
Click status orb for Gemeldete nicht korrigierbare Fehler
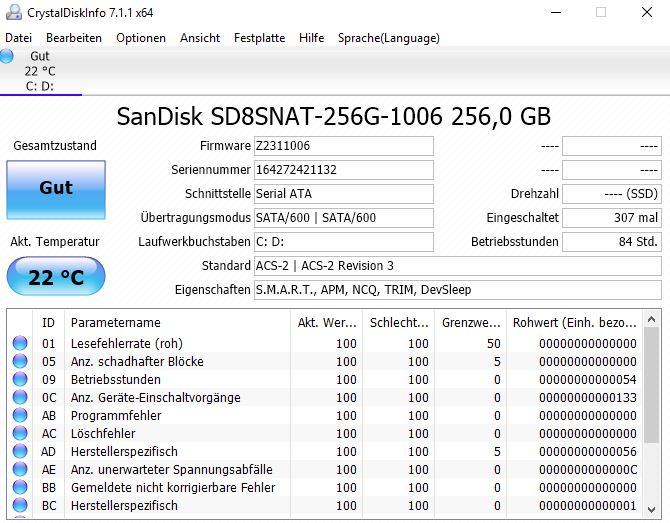[x=20, y=487]
